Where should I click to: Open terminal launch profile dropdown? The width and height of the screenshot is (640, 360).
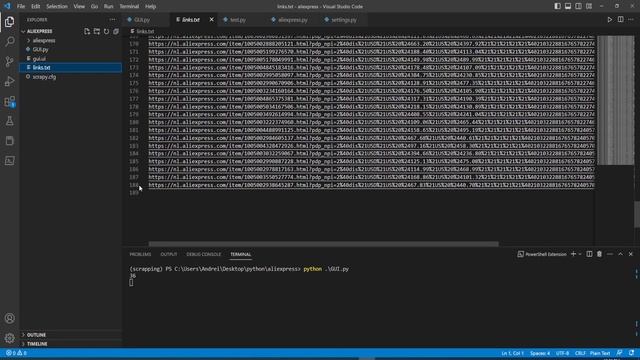[x=580, y=254]
